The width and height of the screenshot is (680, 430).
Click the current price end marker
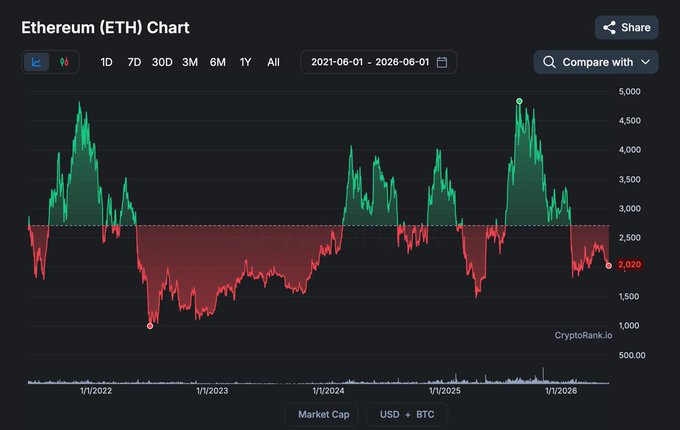pos(608,266)
